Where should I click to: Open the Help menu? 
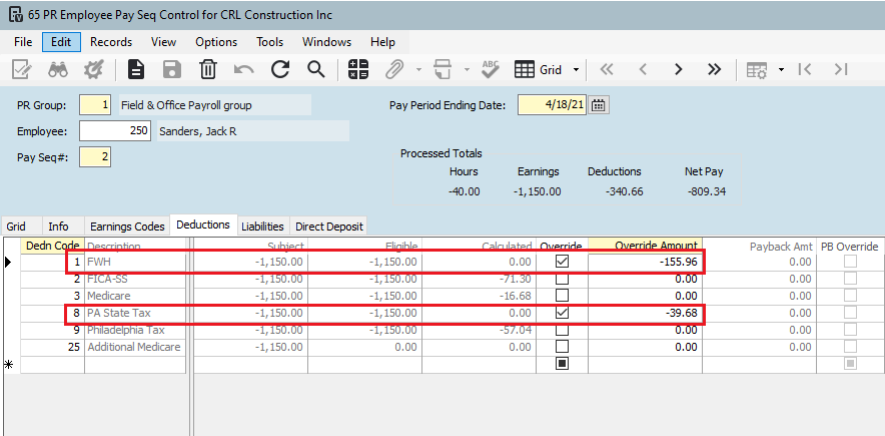(383, 42)
